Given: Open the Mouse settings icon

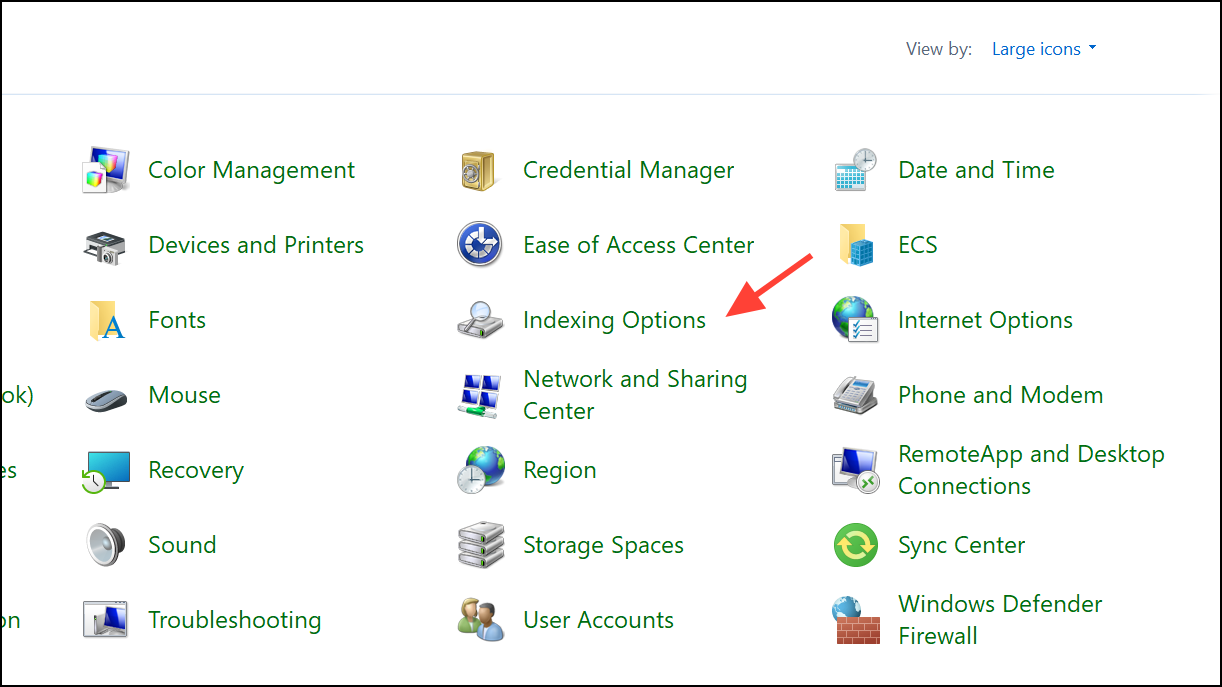Looking at the screenshot, I should click(x=104, y=394).
